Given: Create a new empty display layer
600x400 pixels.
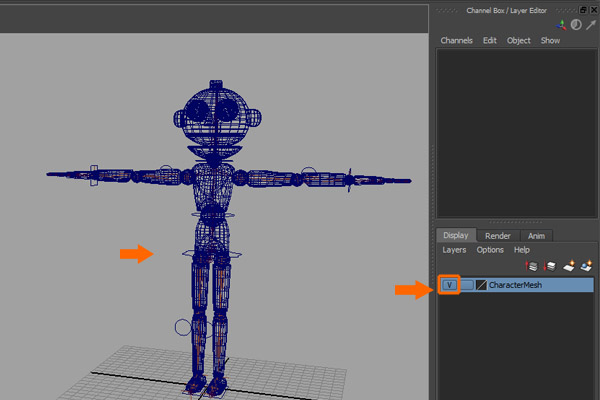Looking at the screenshot, I should 567,266.
